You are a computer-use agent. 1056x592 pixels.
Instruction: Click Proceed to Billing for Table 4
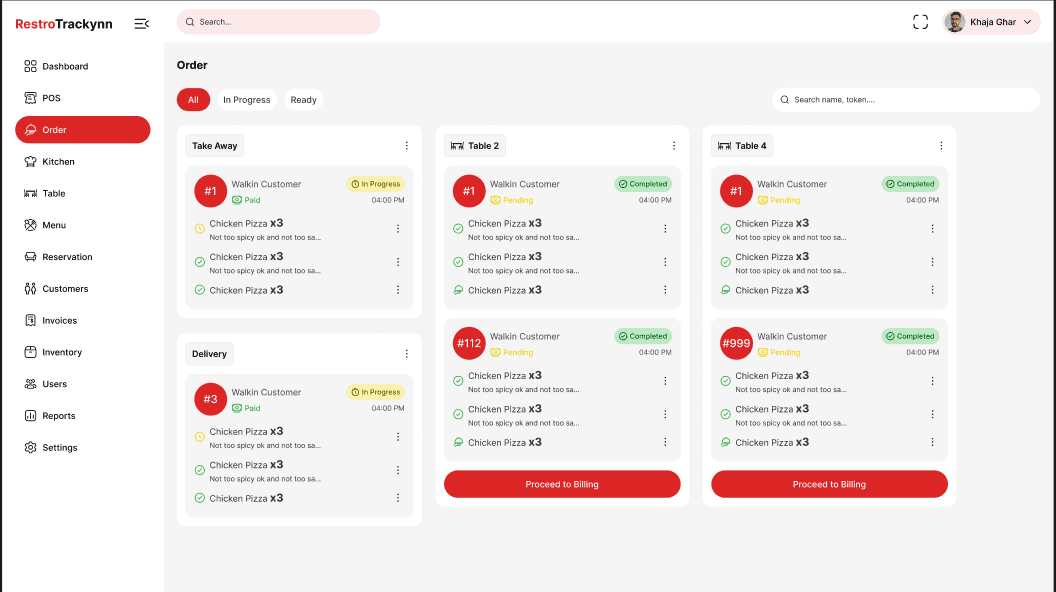pos(828,483)
